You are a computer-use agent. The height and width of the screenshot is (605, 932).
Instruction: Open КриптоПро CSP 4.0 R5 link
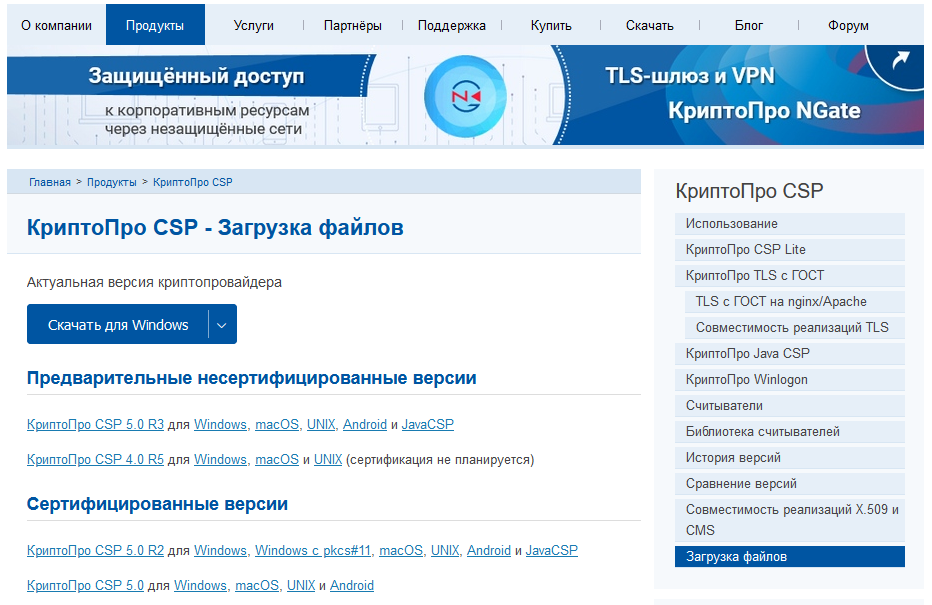point(95,459)
